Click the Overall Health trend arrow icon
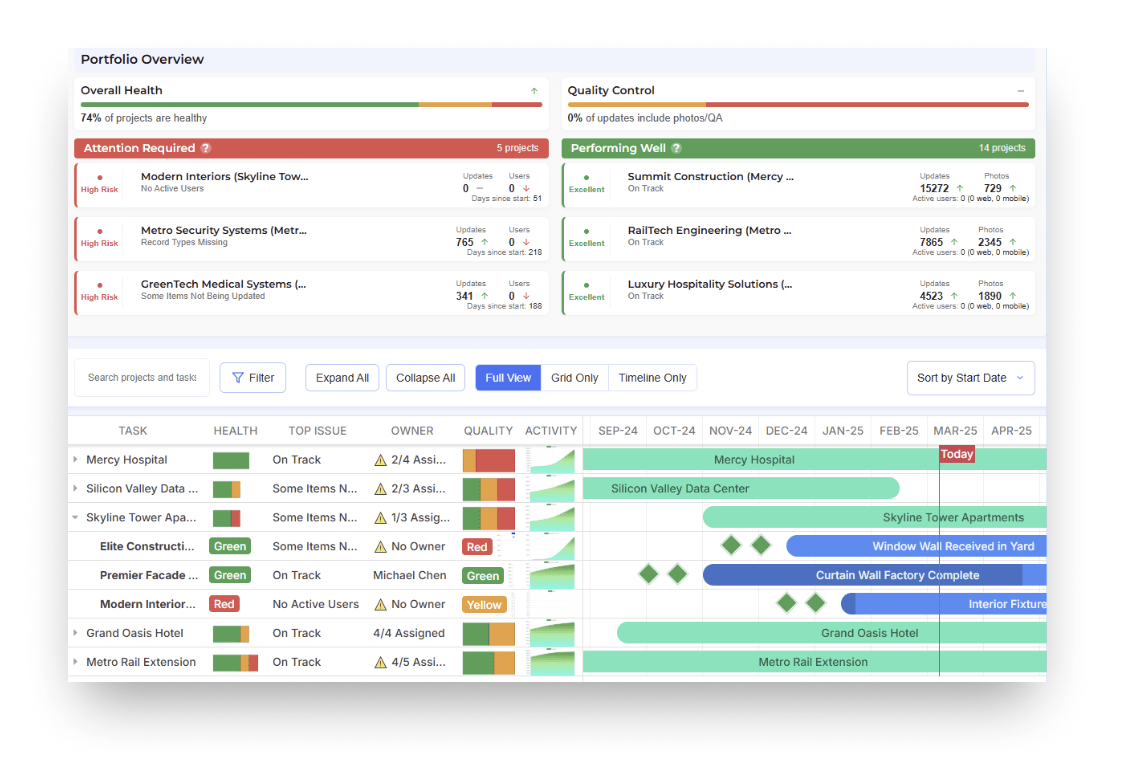1124x766 pixels. 534,91
